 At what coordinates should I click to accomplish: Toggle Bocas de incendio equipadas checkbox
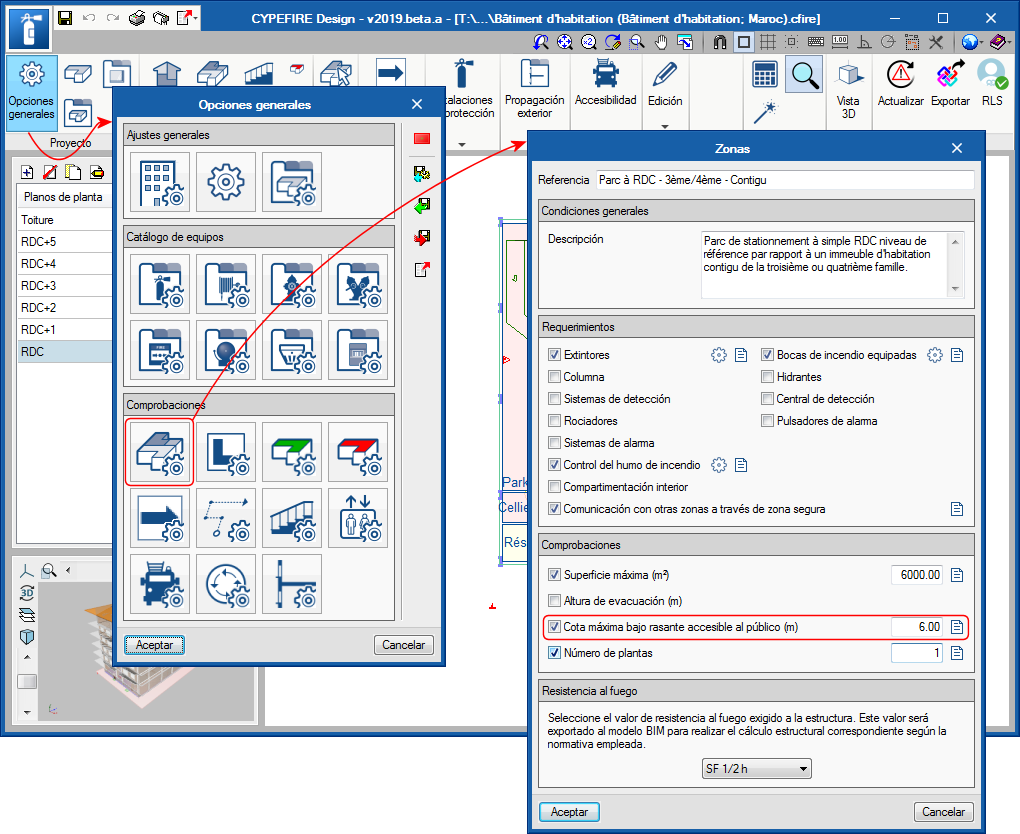pos(768,355)
